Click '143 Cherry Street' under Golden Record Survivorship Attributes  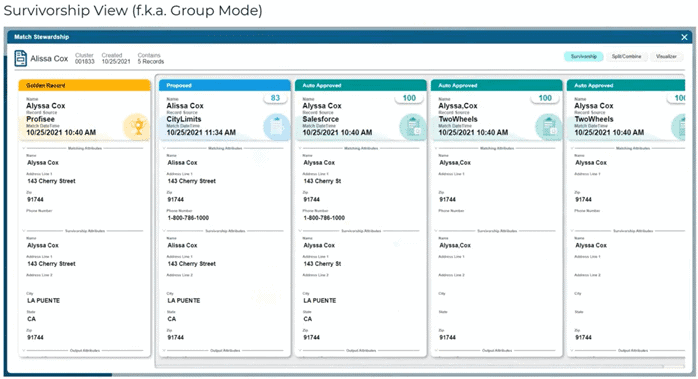[x=51, y=264]
